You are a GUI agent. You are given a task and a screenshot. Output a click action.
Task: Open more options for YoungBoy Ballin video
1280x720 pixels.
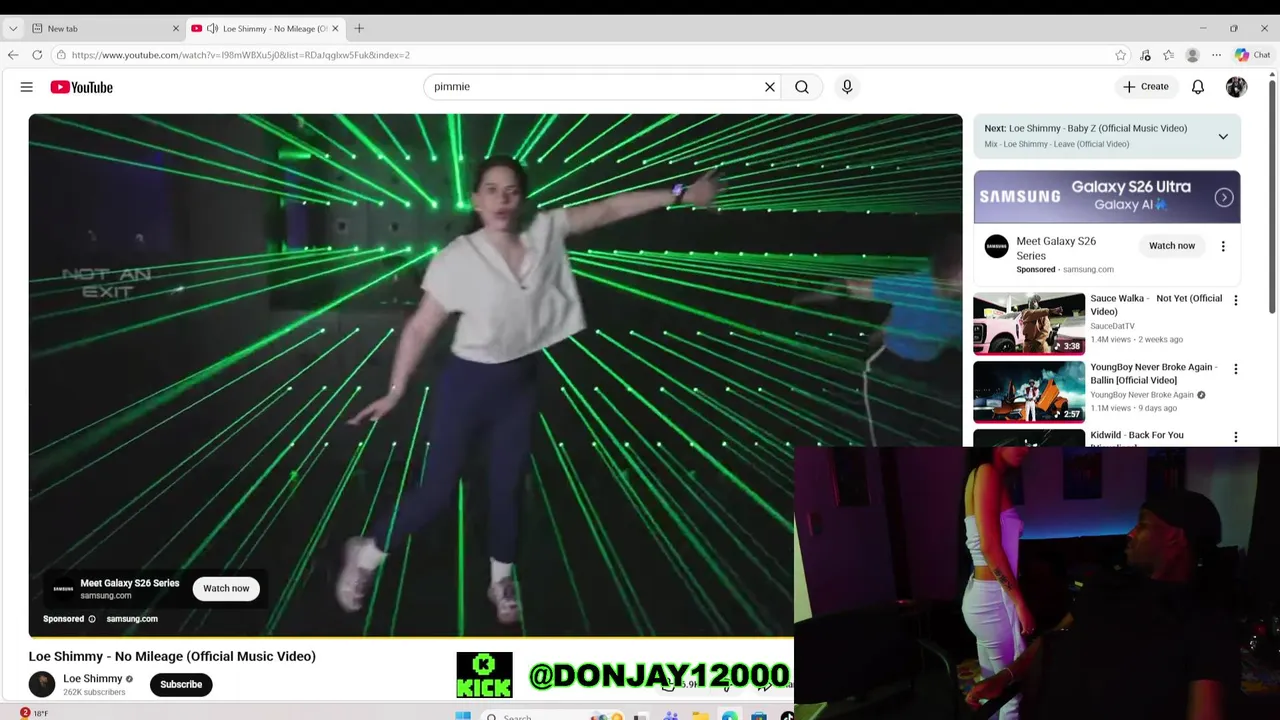[x=1236, y=369]
